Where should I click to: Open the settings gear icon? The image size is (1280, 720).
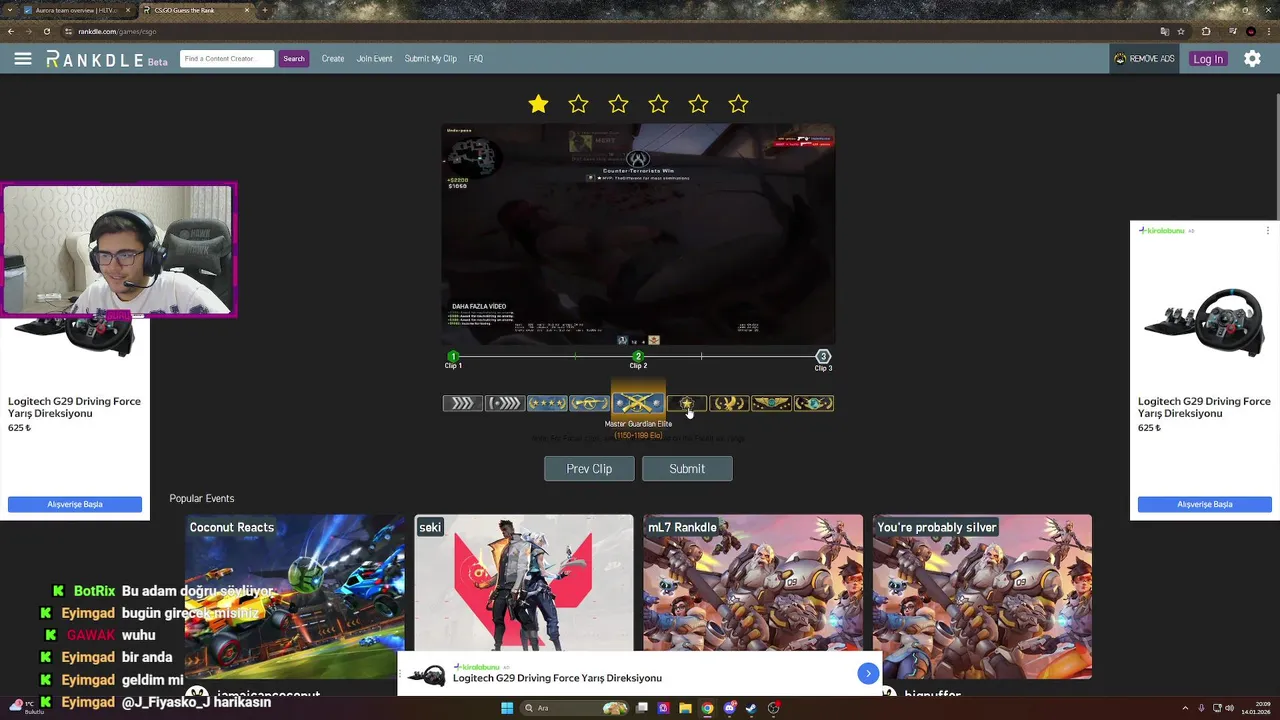click(x=1252, y=59)
